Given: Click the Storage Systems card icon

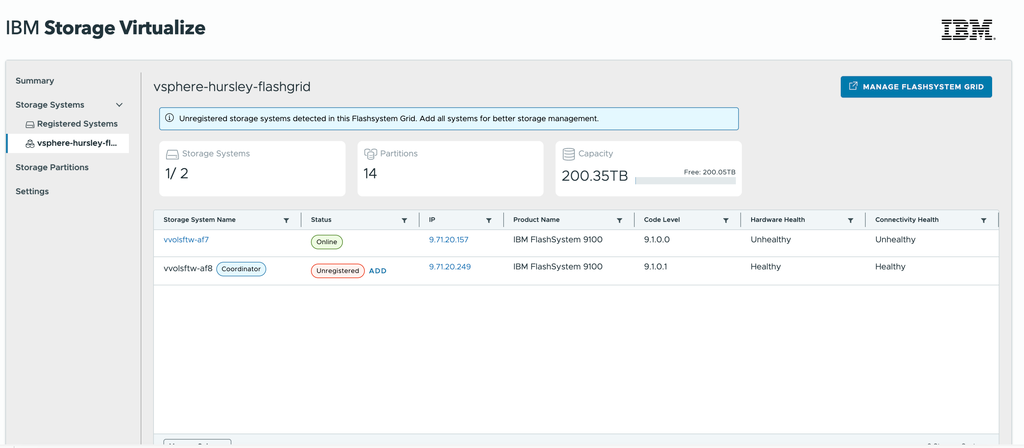Looking at the screenshot, I should click(x=172, y=154).
